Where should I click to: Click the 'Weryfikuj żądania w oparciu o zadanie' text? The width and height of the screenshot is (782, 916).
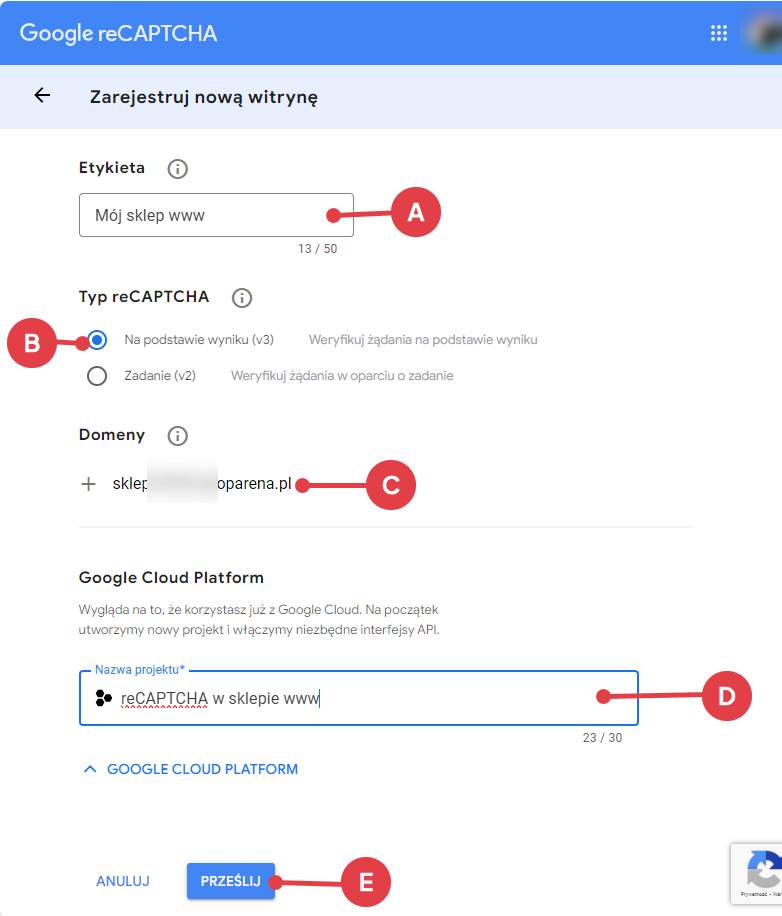click(x=342, y=376)
